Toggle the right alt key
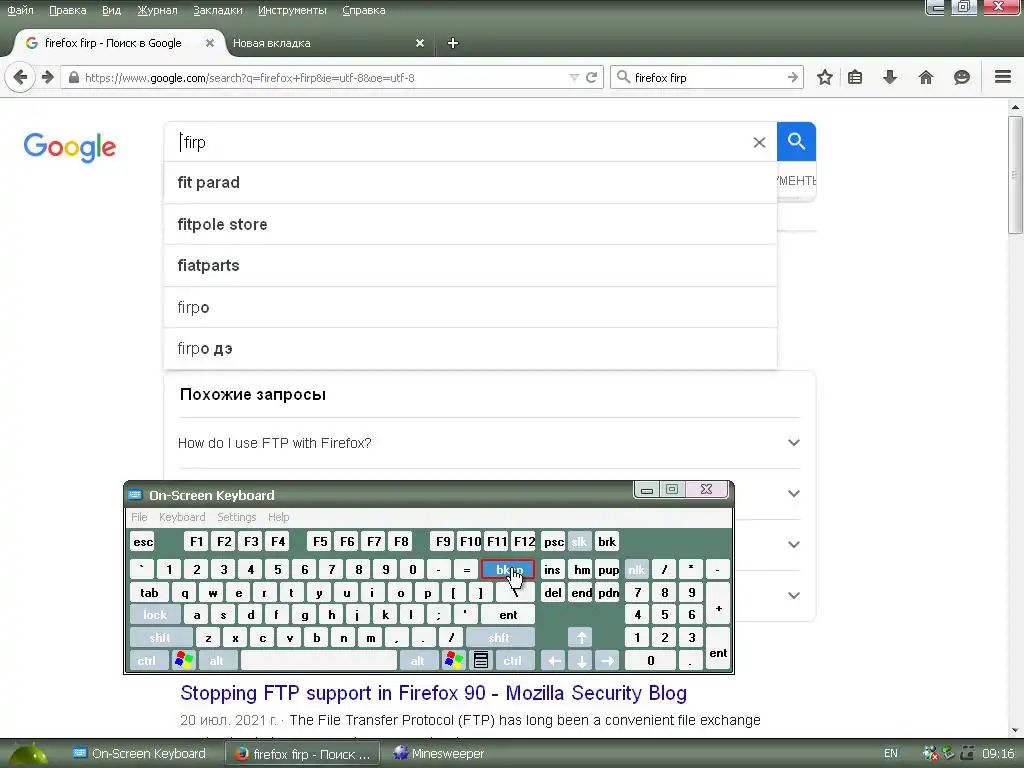This screenshot has height=768, width=1024. (x=417, y=660)
